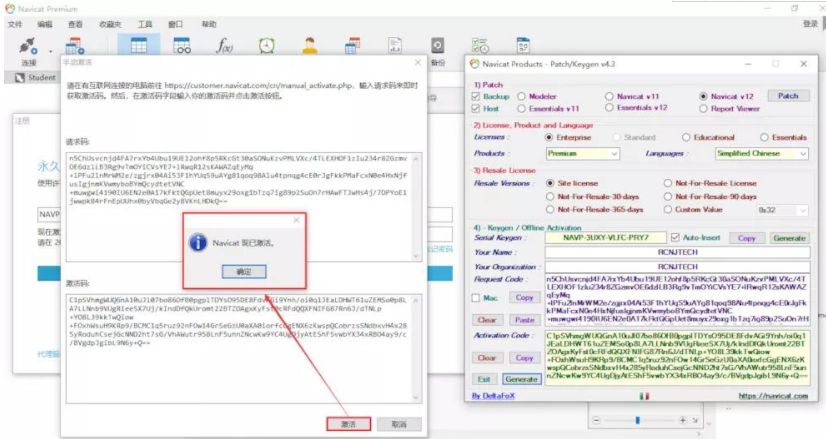Image resolution: width=826 pixels, height=439 pixels.
Task: Click 登录 at Navicat top right
Action: click(x=810, y=24)
